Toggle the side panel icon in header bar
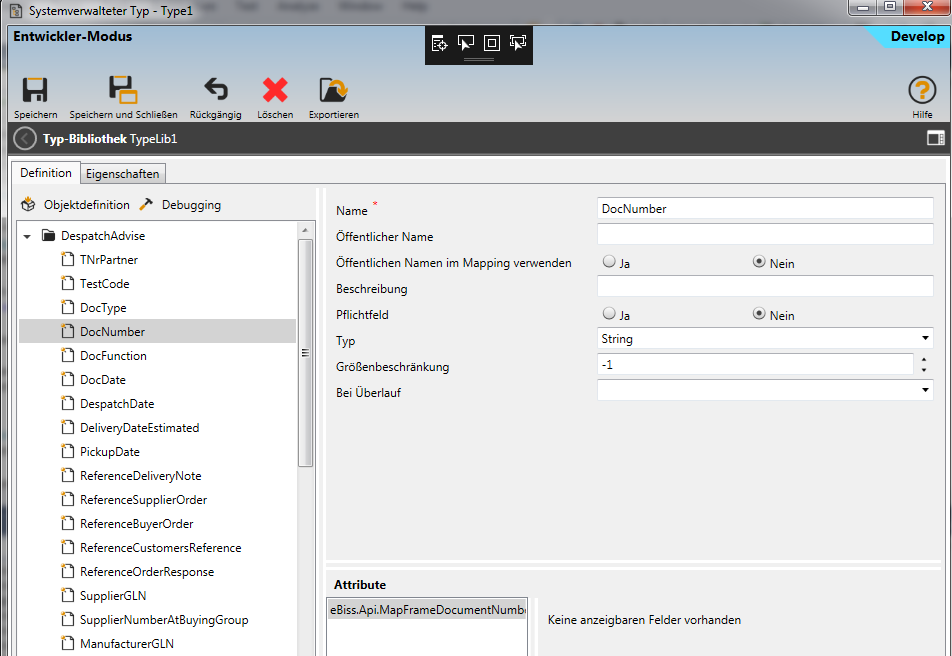952x656 pixels. click(x=936, y=138)
